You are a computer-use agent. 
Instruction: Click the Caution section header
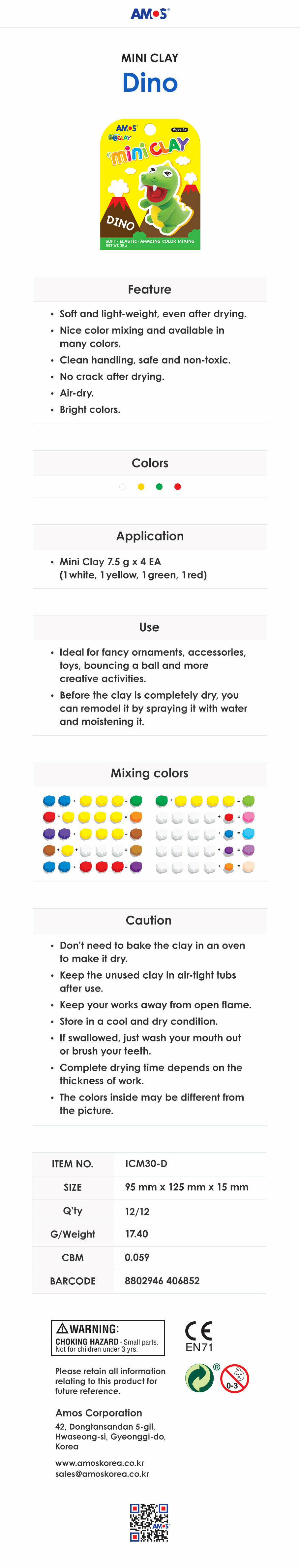[149, 920]
